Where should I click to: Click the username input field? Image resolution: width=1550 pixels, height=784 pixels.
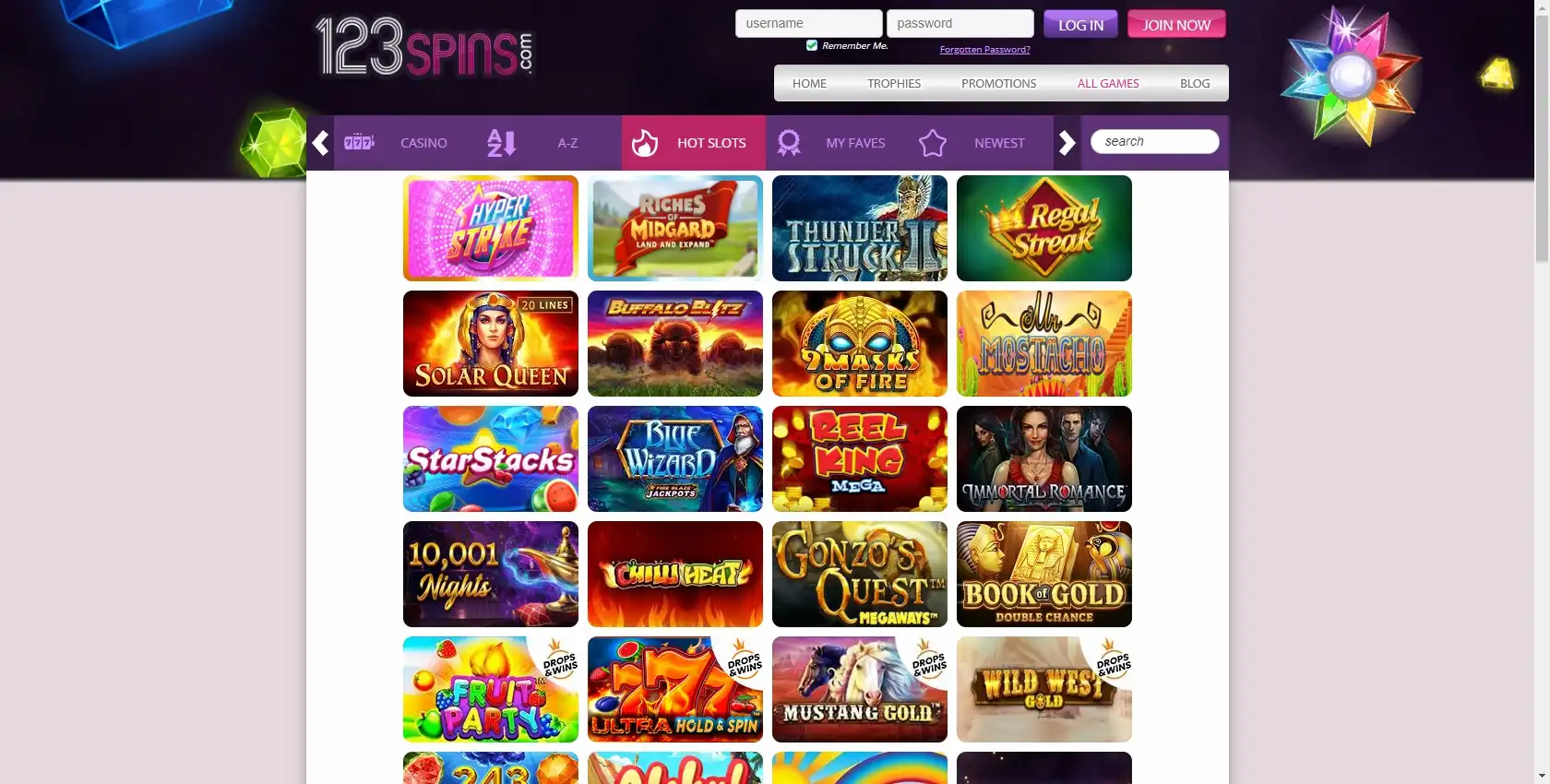(809, 24)
